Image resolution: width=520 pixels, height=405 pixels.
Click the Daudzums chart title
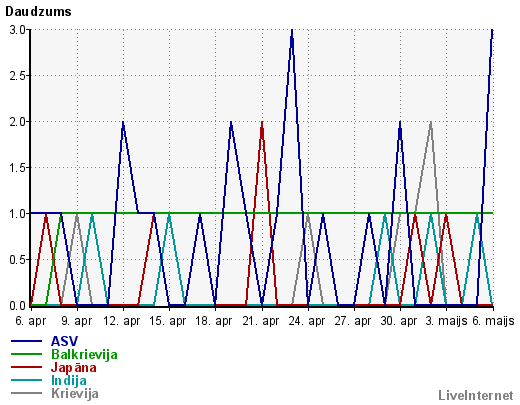(38, 12)
